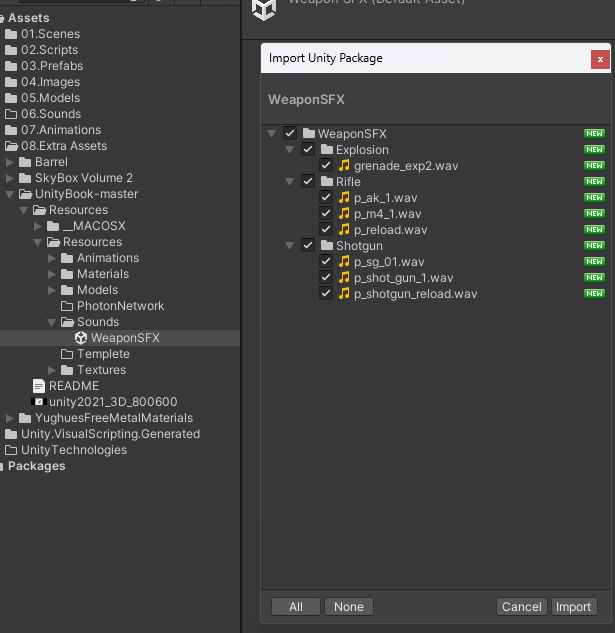
Task: Collapse the UnityBook-master folder
Action: click(x=10, y=194)
